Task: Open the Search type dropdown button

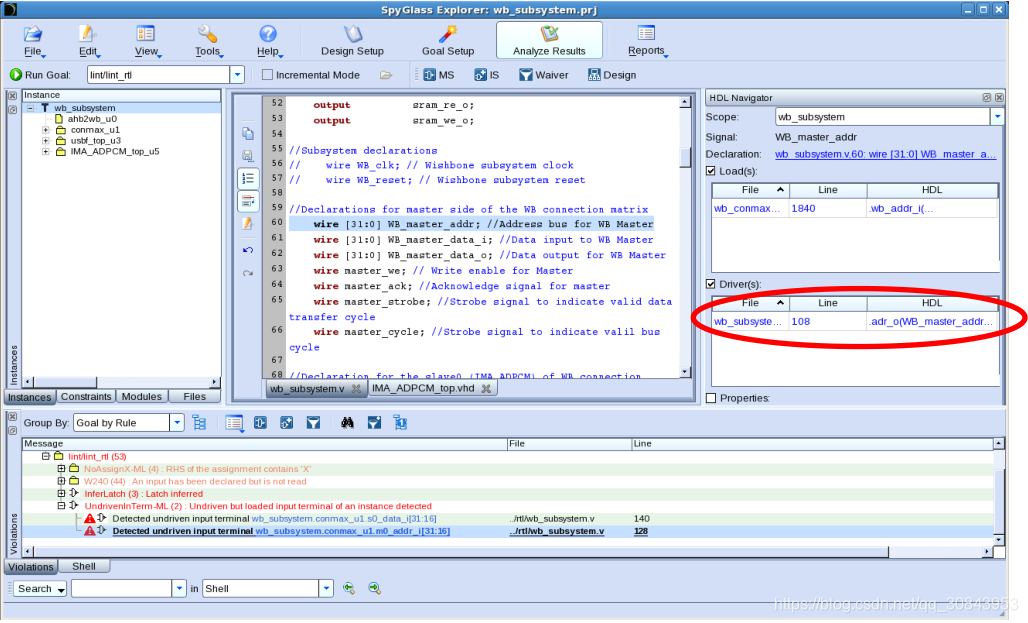Action: coord(40,588)
